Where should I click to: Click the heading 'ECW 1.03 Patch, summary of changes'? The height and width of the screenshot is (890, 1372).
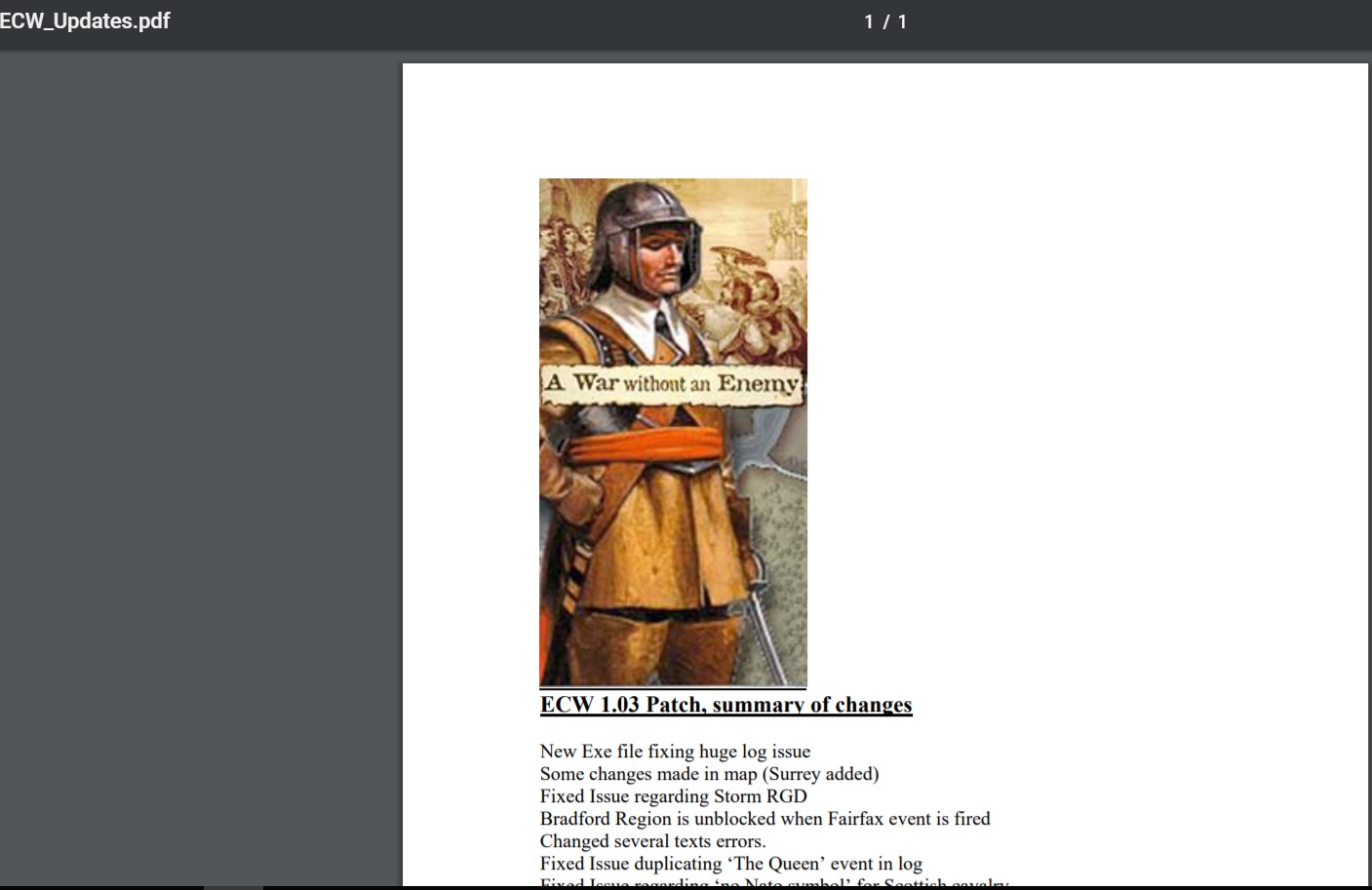click(726, 705)
